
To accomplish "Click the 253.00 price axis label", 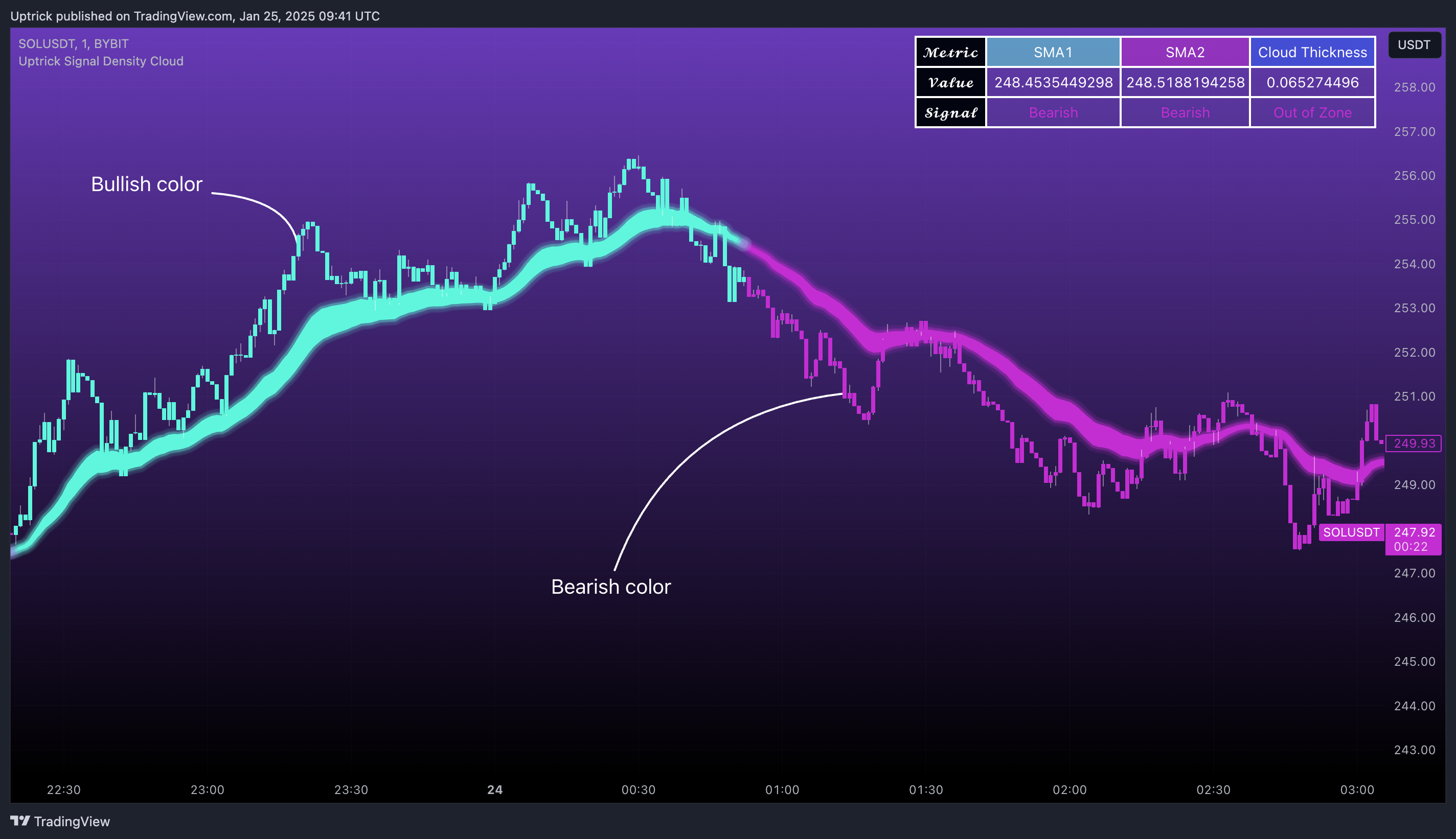I will tap(1415, 308).
